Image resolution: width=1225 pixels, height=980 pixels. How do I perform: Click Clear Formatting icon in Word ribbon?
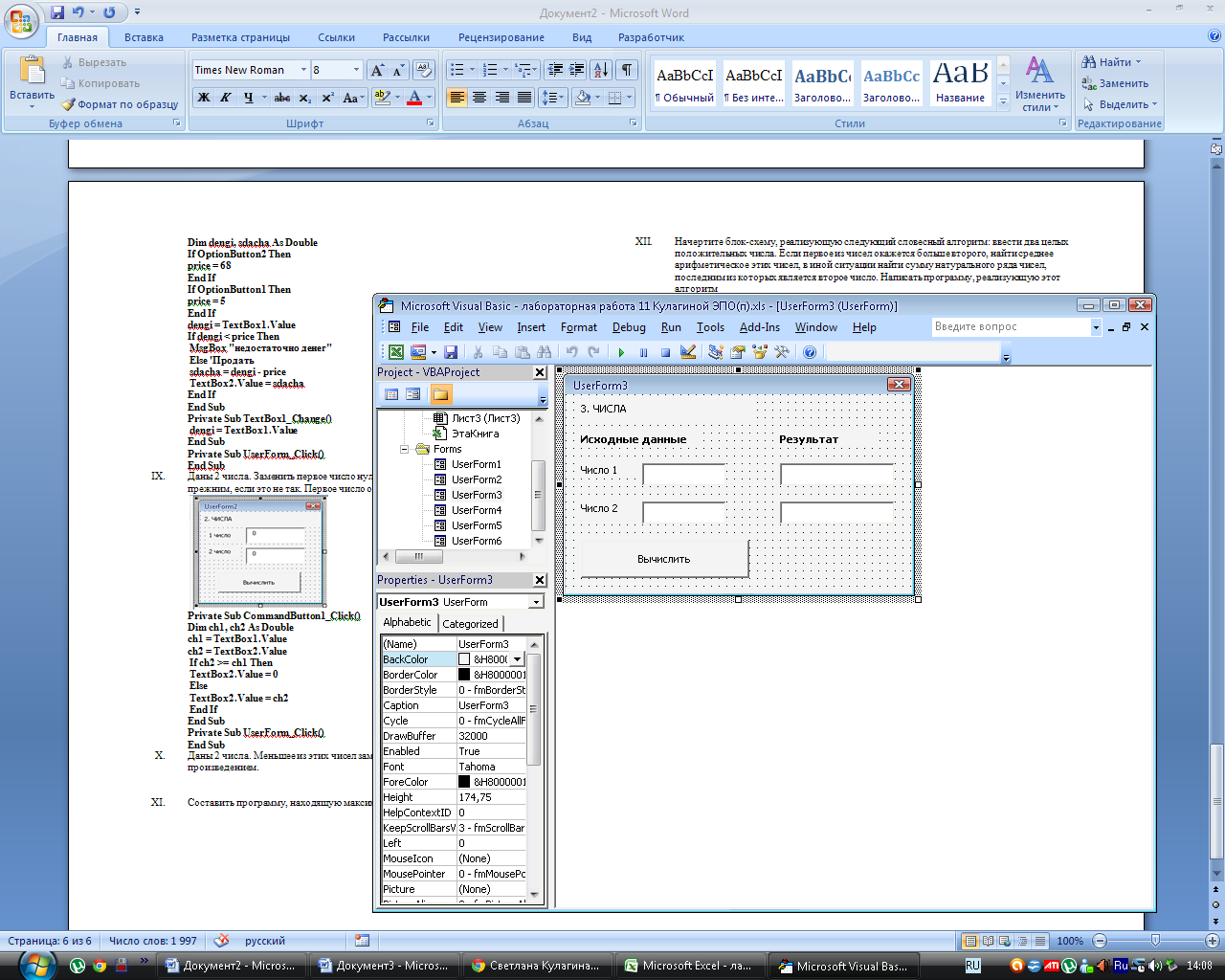(424, 70)
